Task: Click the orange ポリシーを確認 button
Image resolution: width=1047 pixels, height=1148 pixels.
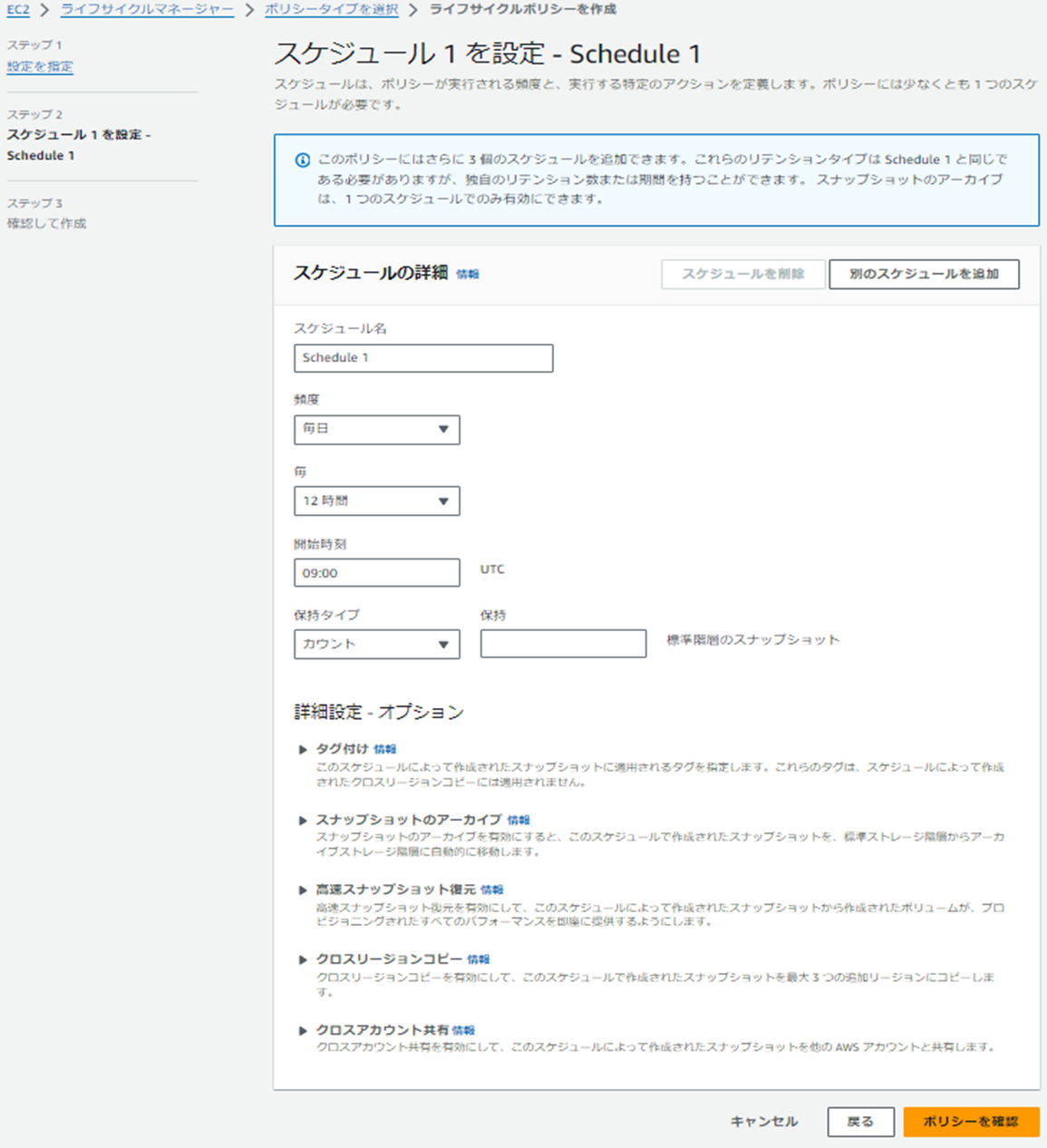Action: [971, 1122]
